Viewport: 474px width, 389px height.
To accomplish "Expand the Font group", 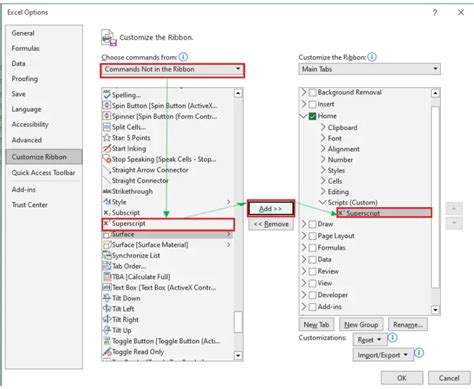I will (x=323, y=138).
